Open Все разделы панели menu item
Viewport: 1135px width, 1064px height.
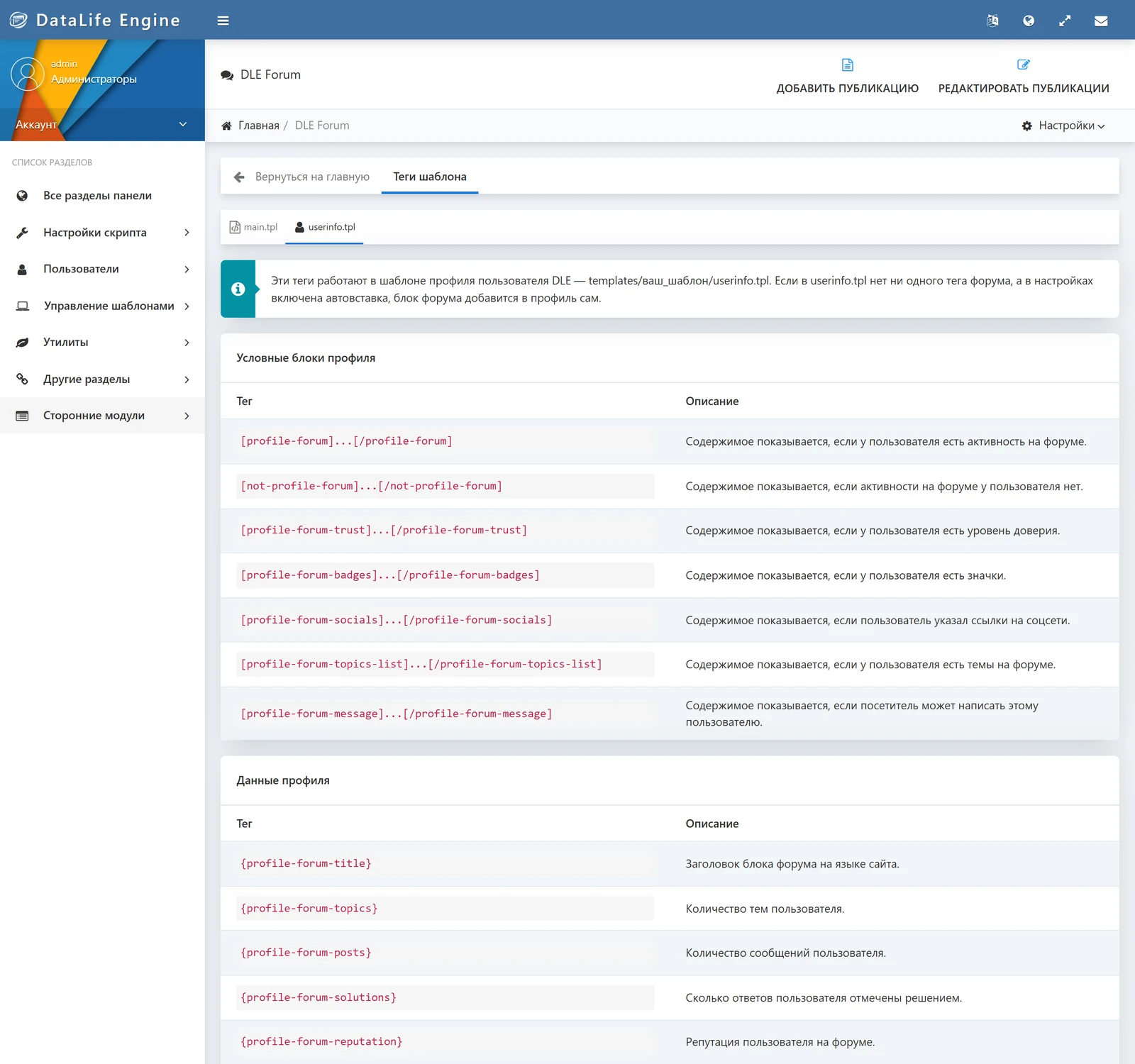(102, 196)
